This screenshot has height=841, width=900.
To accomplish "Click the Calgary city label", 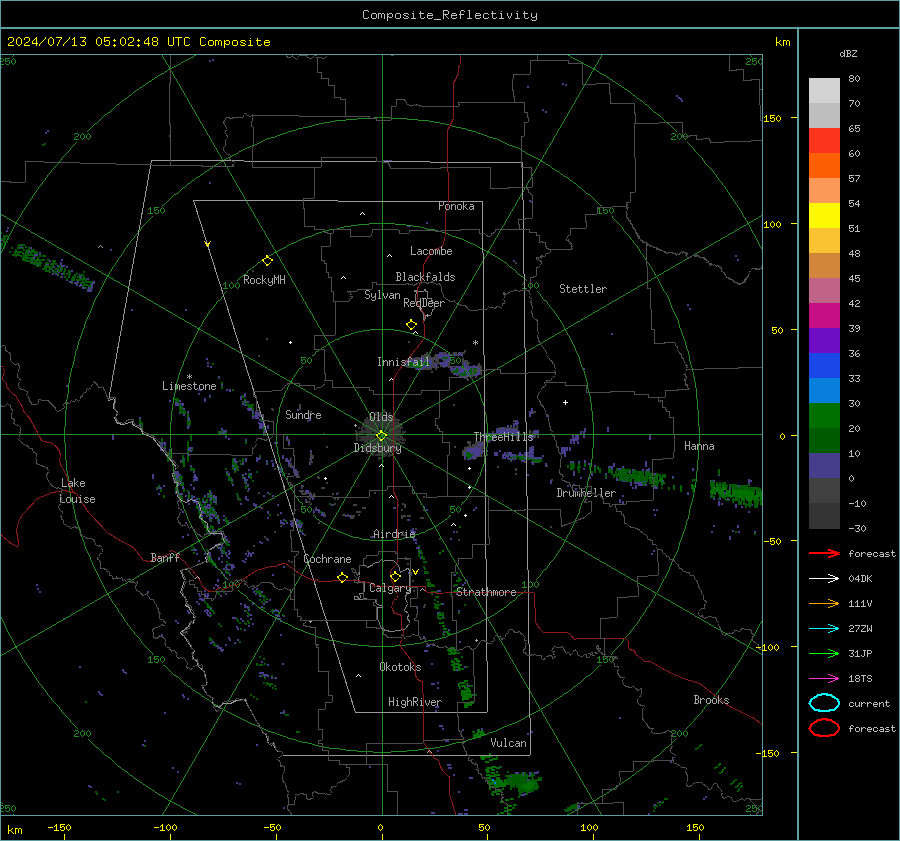I will click(390, 588).
